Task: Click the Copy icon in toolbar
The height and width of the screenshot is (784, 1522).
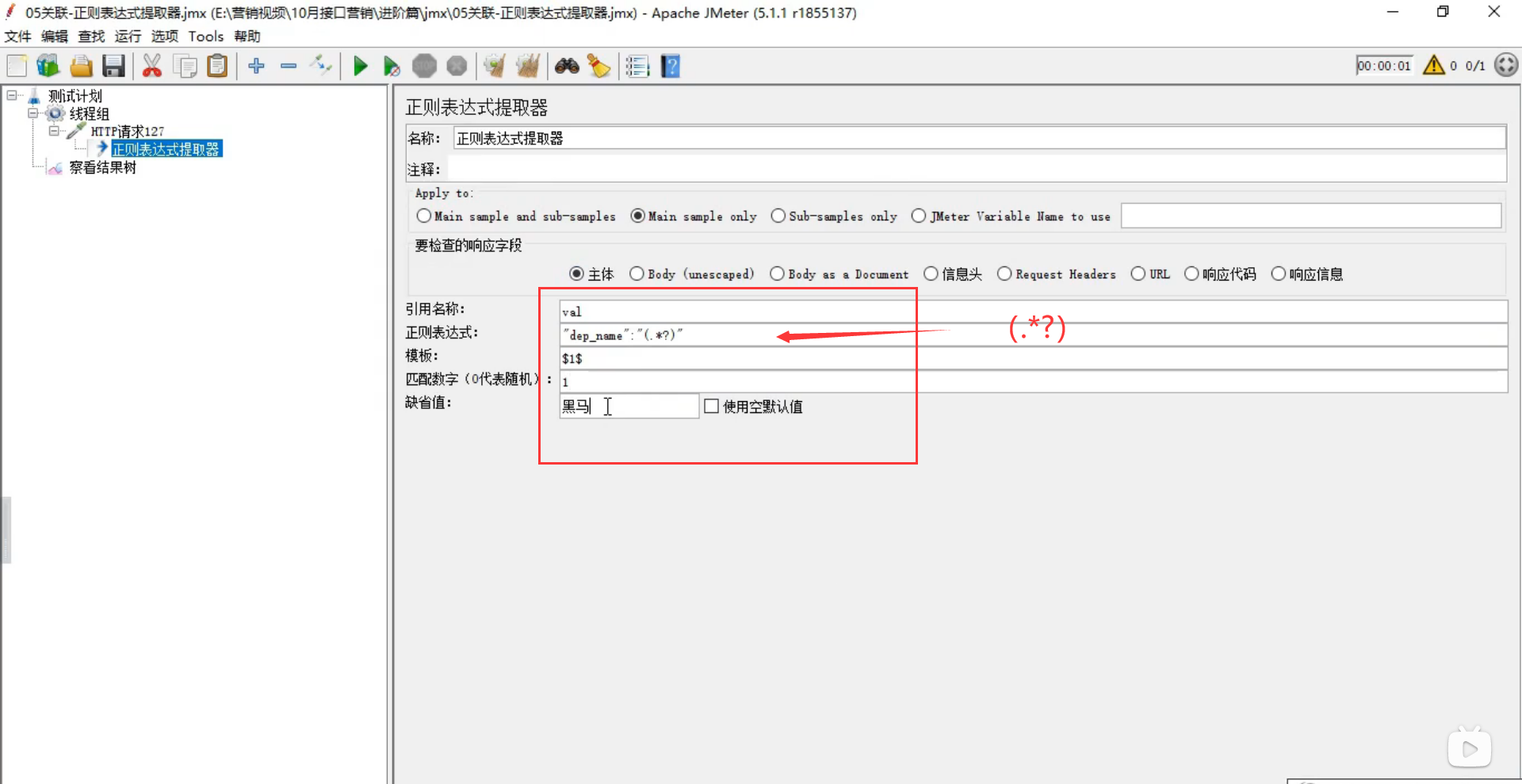Action: 185,66
